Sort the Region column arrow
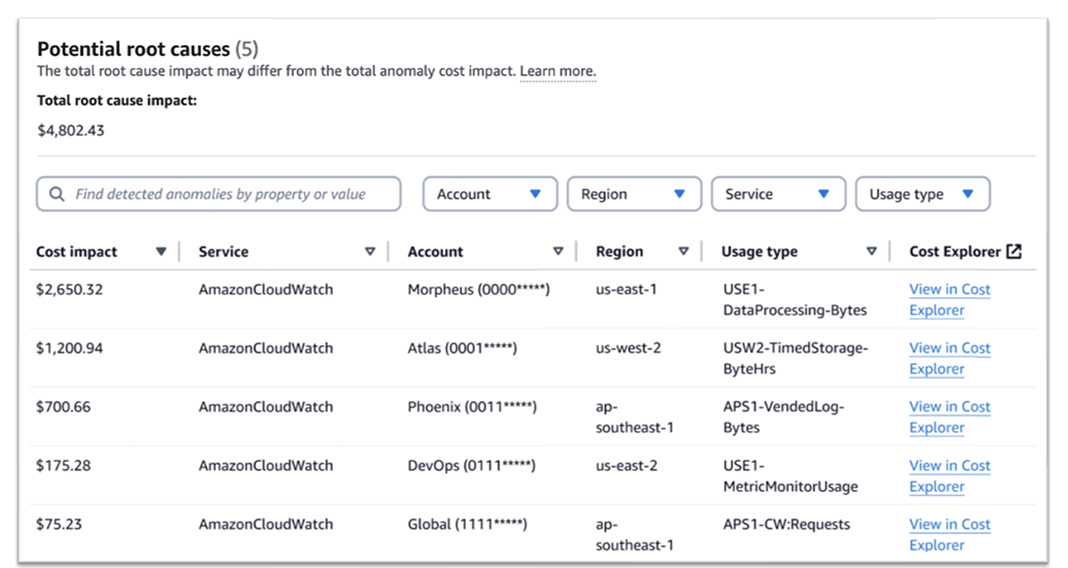 pyautogui.click(x=683, y=251)
